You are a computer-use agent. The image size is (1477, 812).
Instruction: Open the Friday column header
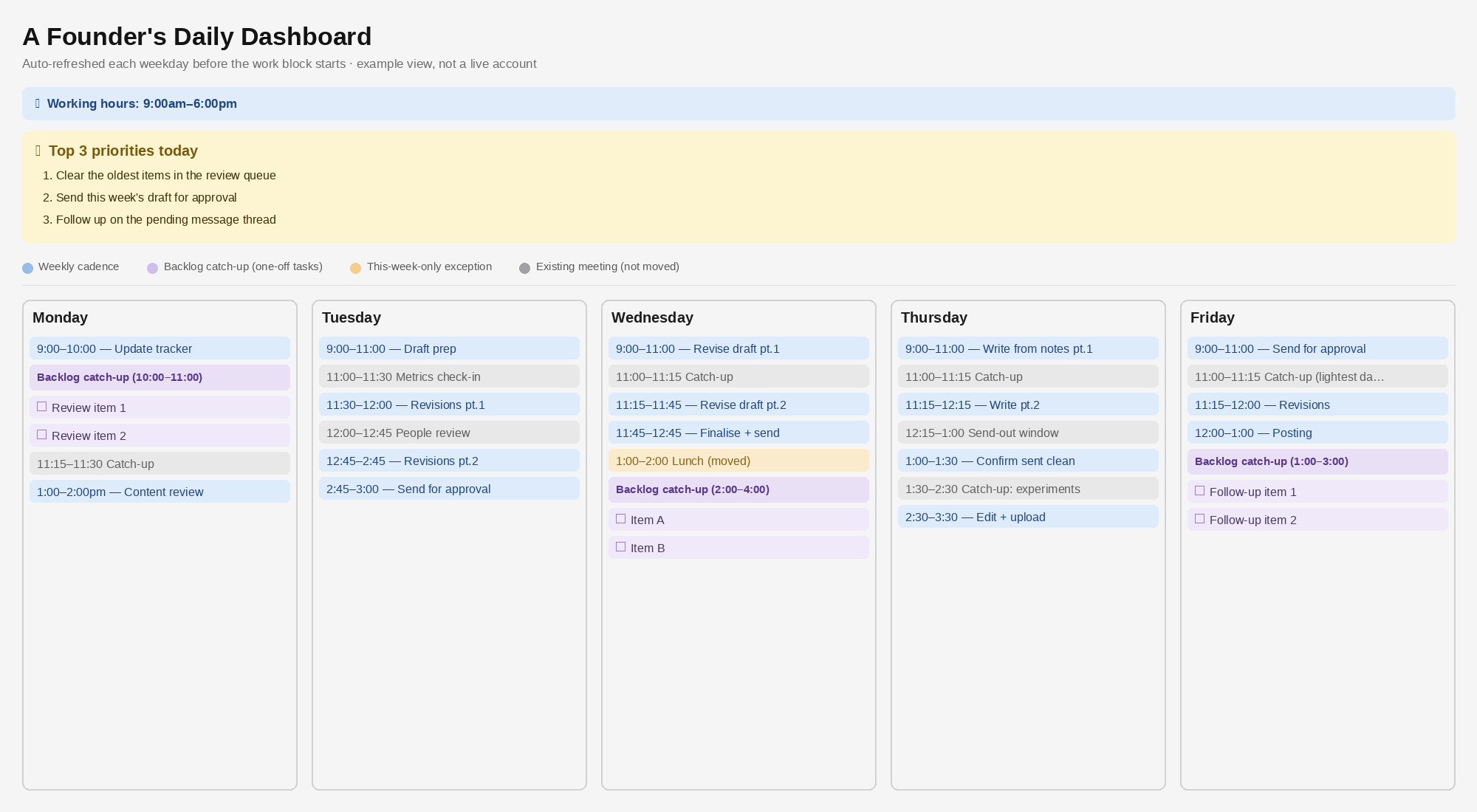(1213, 317)
